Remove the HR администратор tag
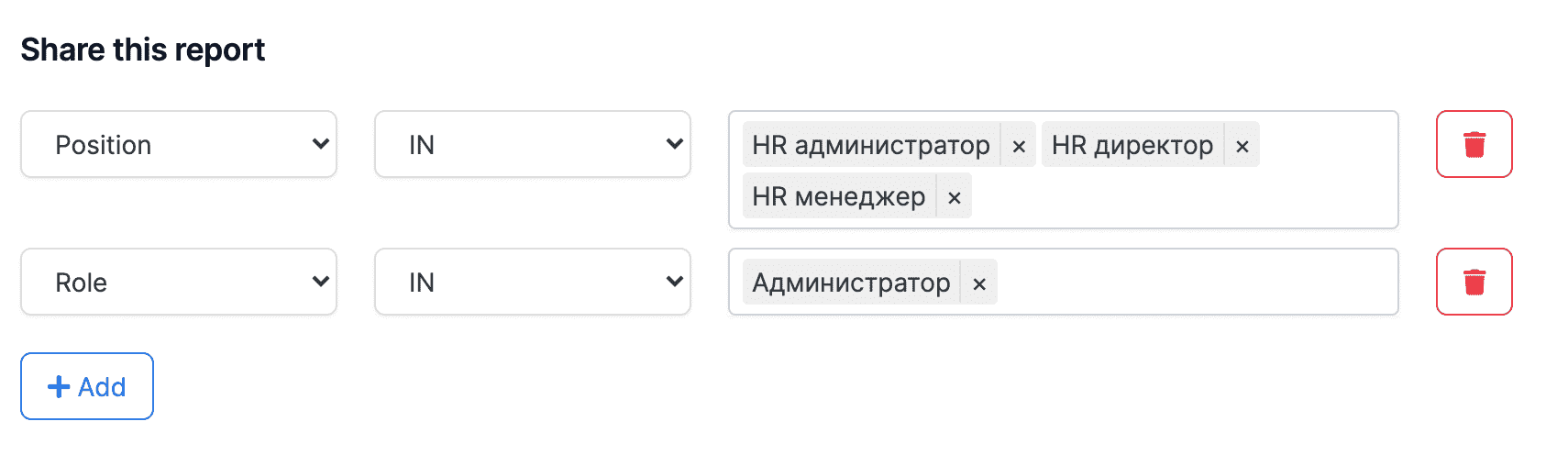 tap(1019, 146)
